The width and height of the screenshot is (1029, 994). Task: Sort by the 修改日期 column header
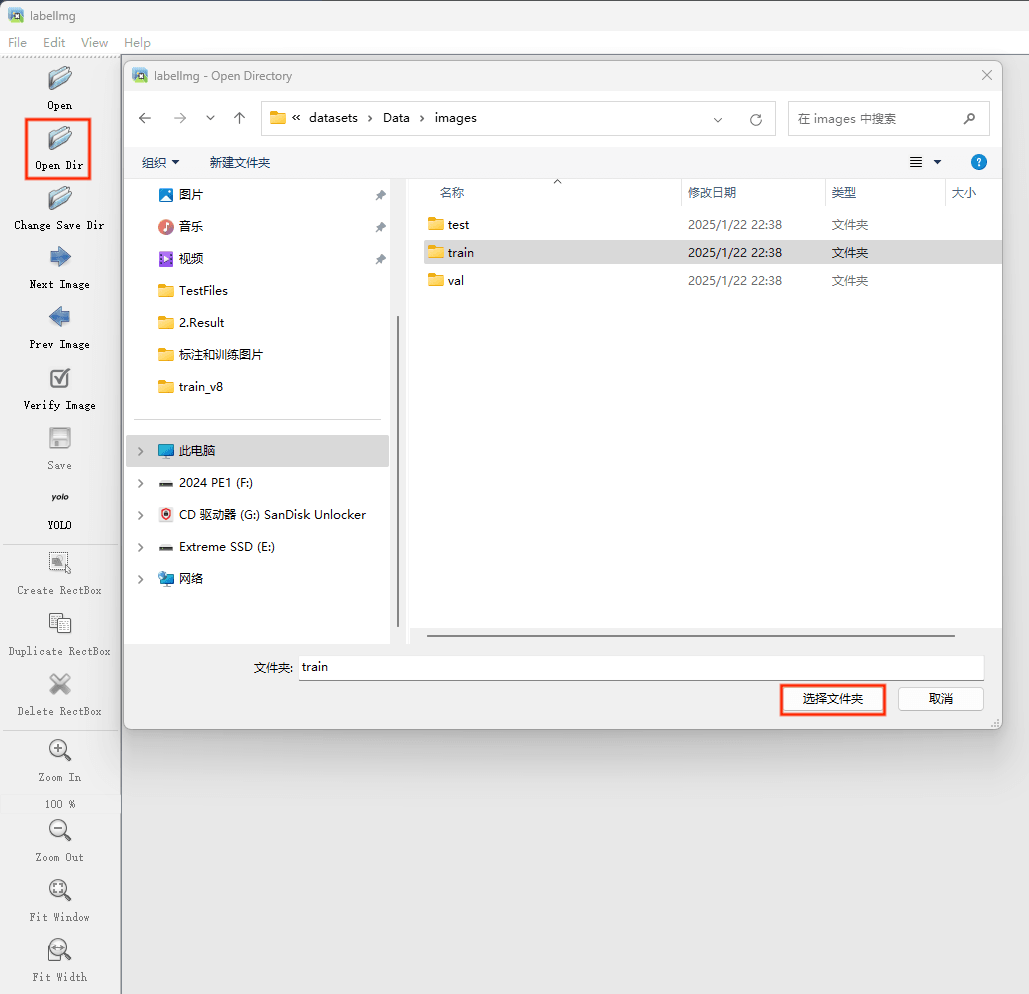tap(711, 193)
